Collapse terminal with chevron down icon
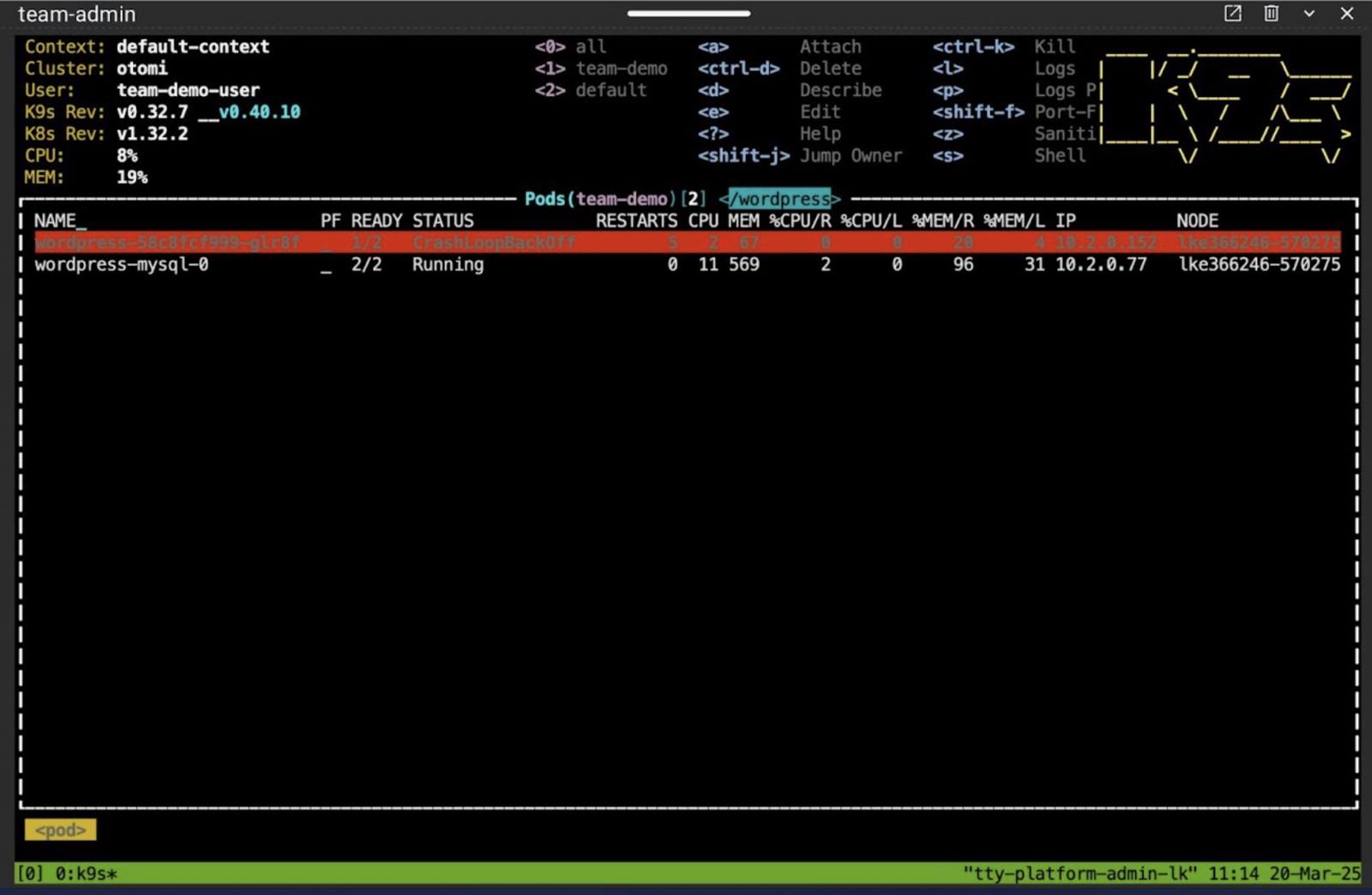This screenshot has height=895, width=1372. point(1309,14)
